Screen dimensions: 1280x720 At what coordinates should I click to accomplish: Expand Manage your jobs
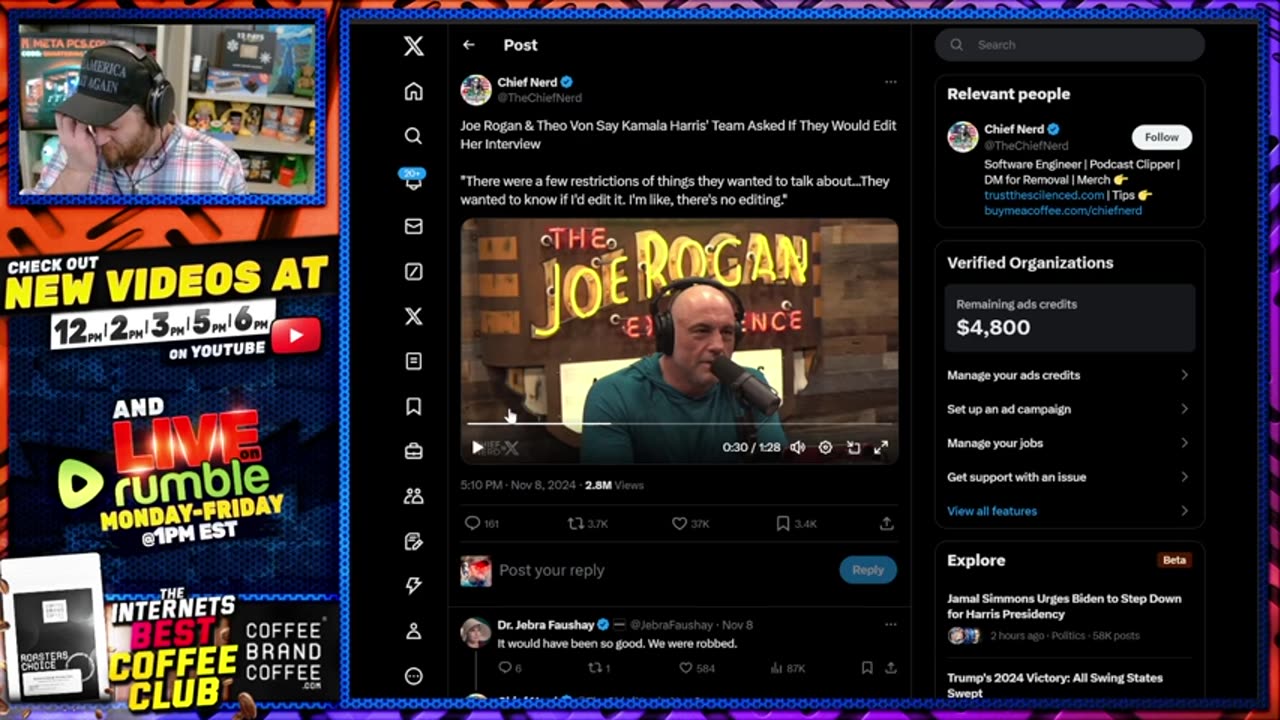tap(1069, 443)
